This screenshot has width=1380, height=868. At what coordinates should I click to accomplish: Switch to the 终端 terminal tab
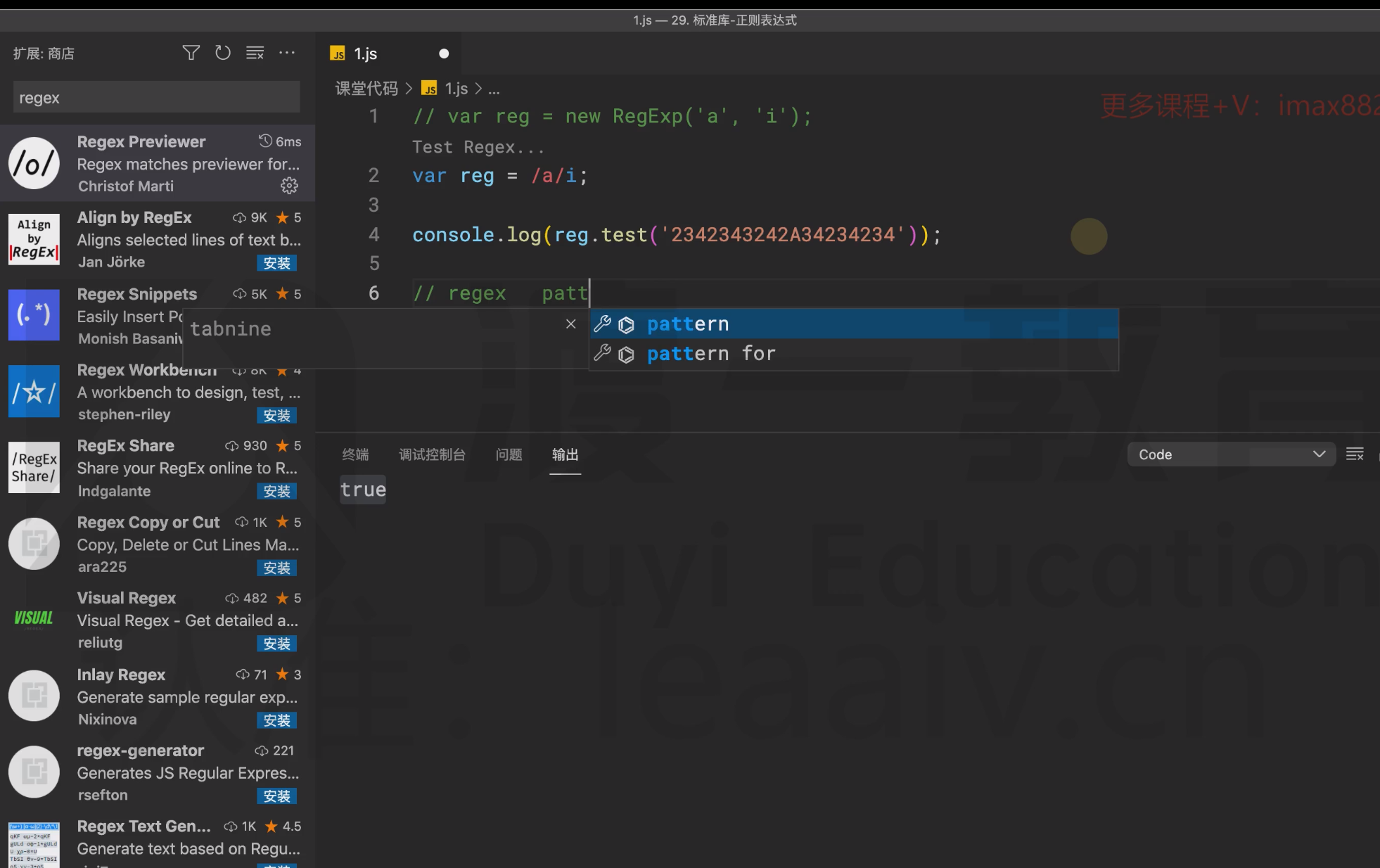(355, 454)
